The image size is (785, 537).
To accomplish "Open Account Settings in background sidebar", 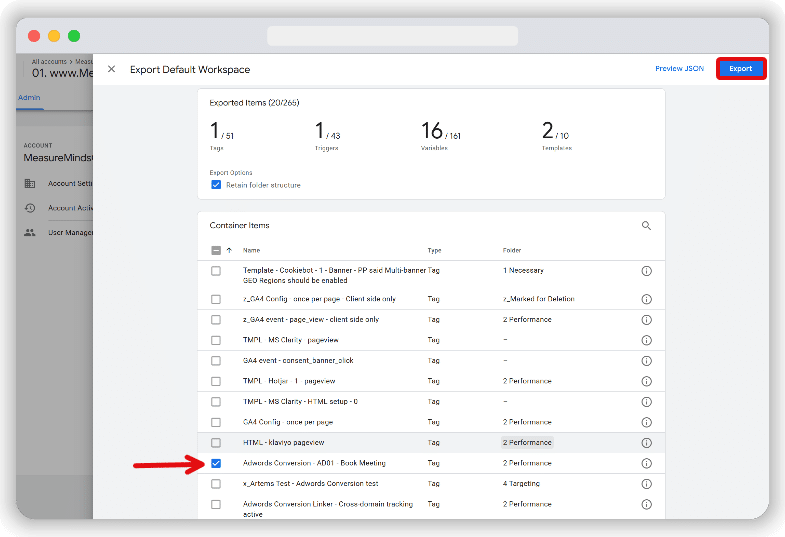I will pos(70,184).
